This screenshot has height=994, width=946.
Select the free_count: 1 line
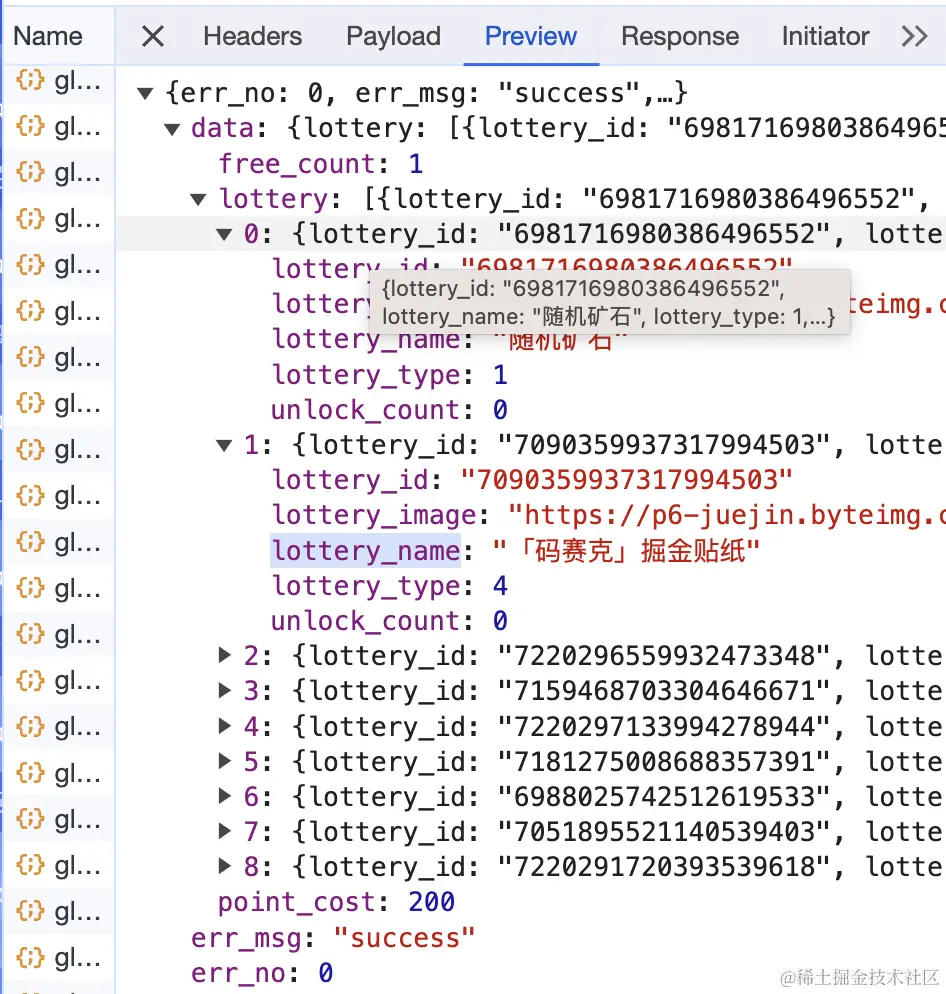coord(320,164)
